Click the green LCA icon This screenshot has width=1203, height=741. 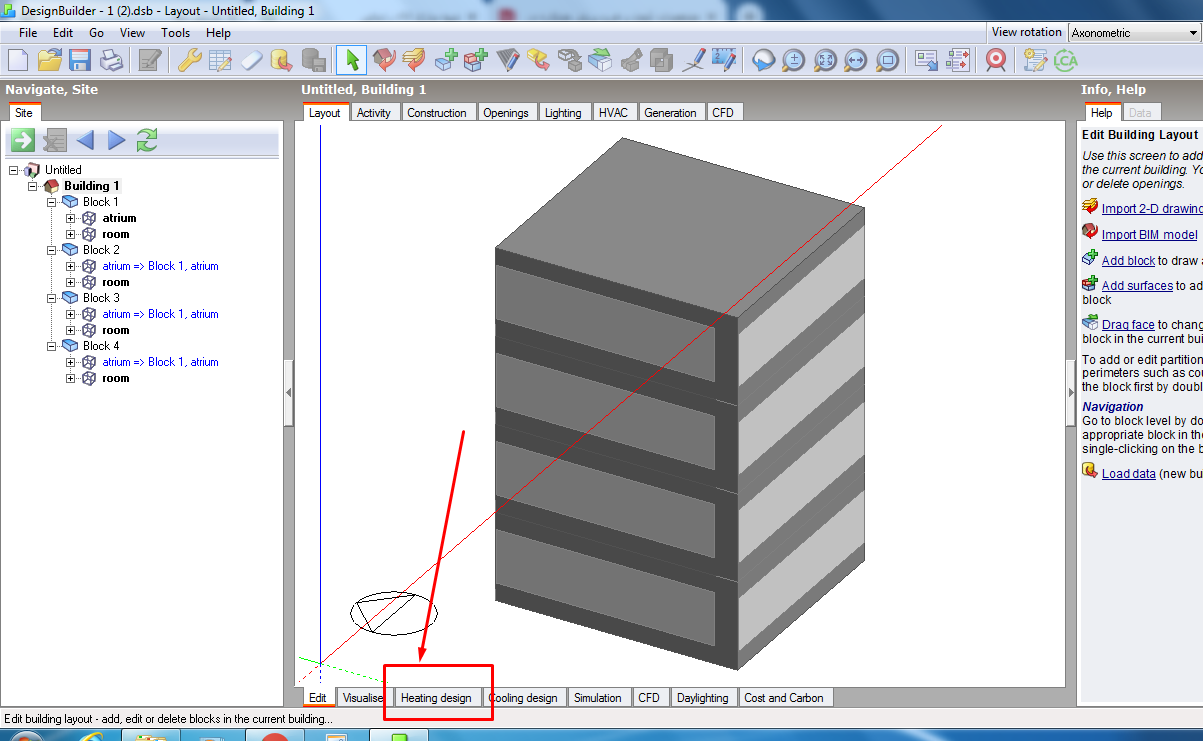(1066, 60)
